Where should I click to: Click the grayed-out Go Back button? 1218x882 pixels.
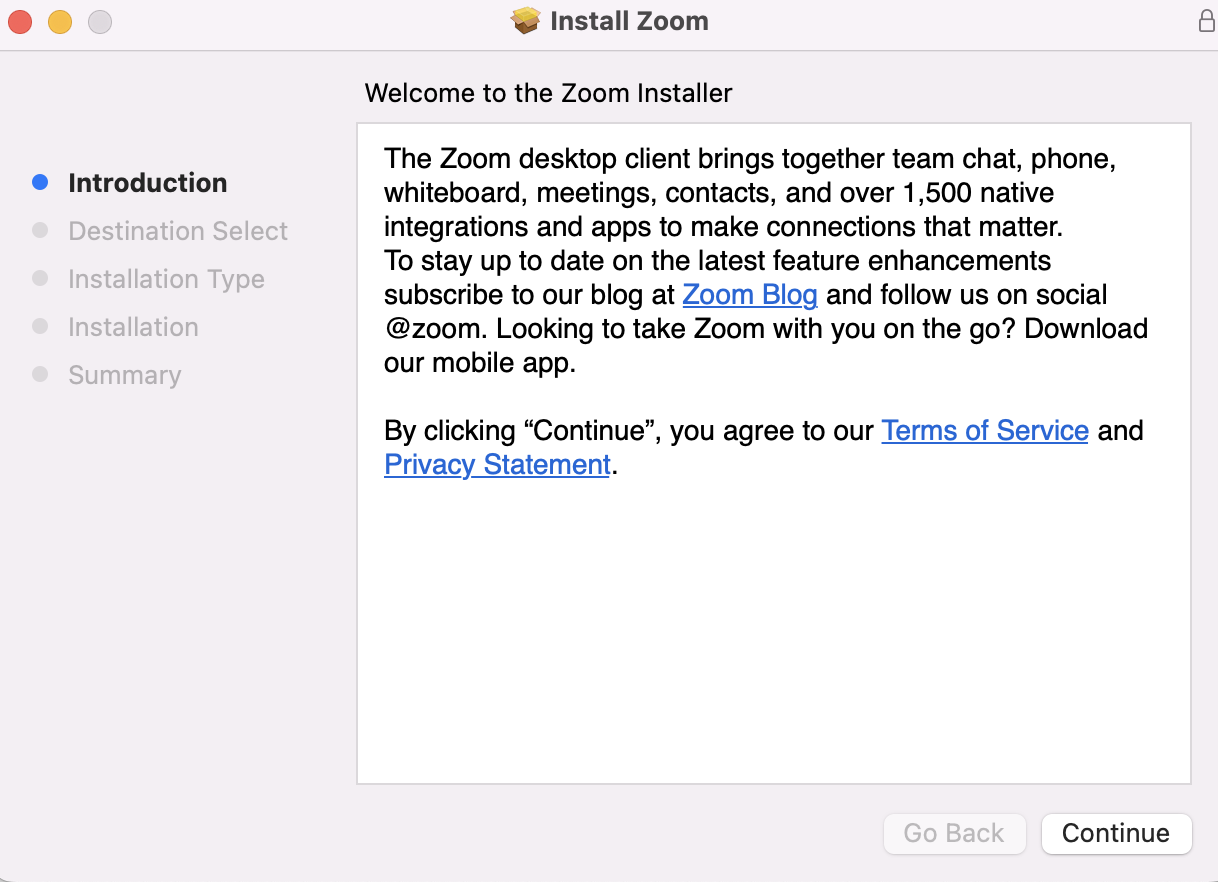954,834
